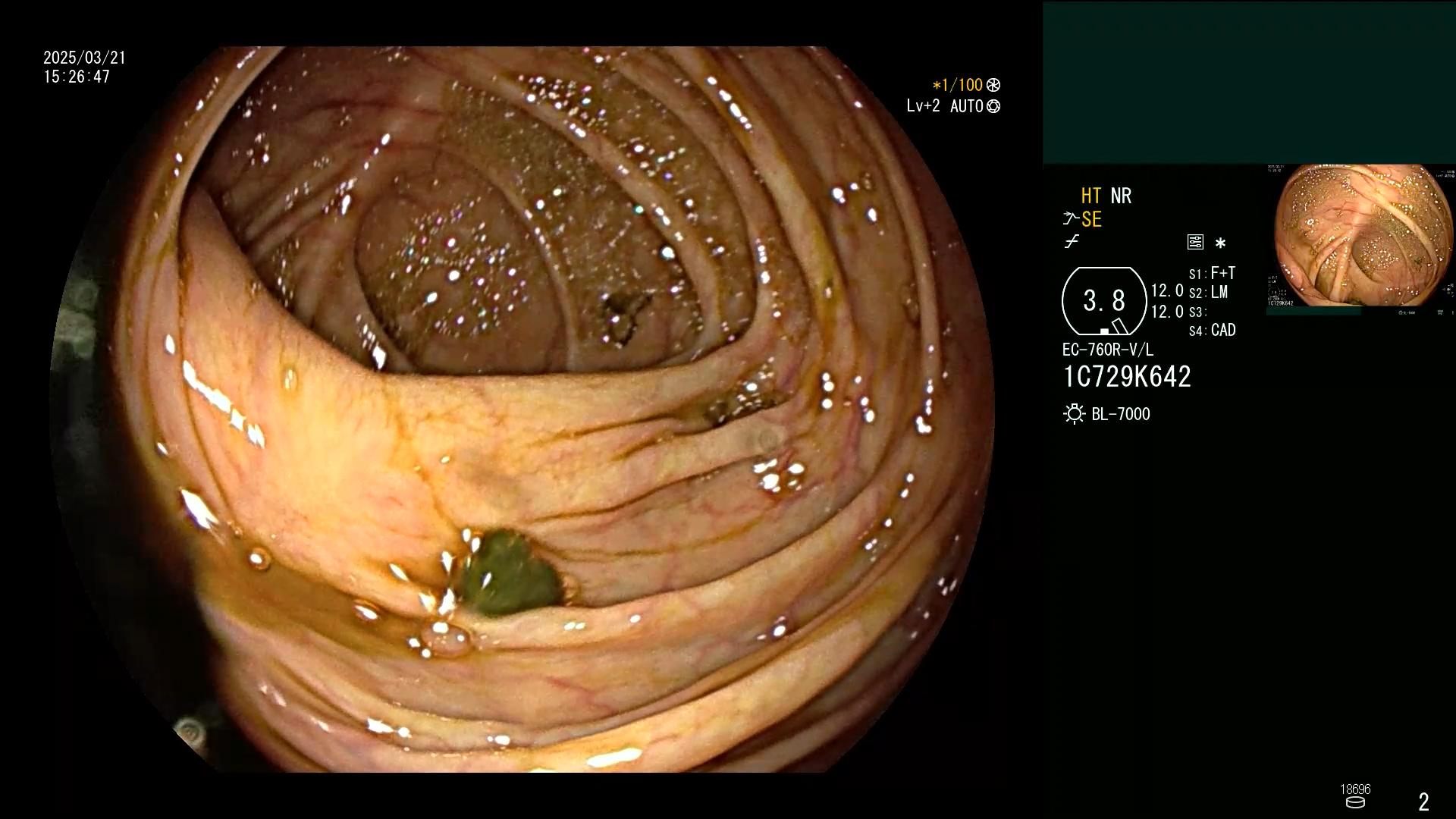This screenshot has width=1456, height=819.
Task: Click the Lv+2 brightness level text
Action: (x=923, y=106)
